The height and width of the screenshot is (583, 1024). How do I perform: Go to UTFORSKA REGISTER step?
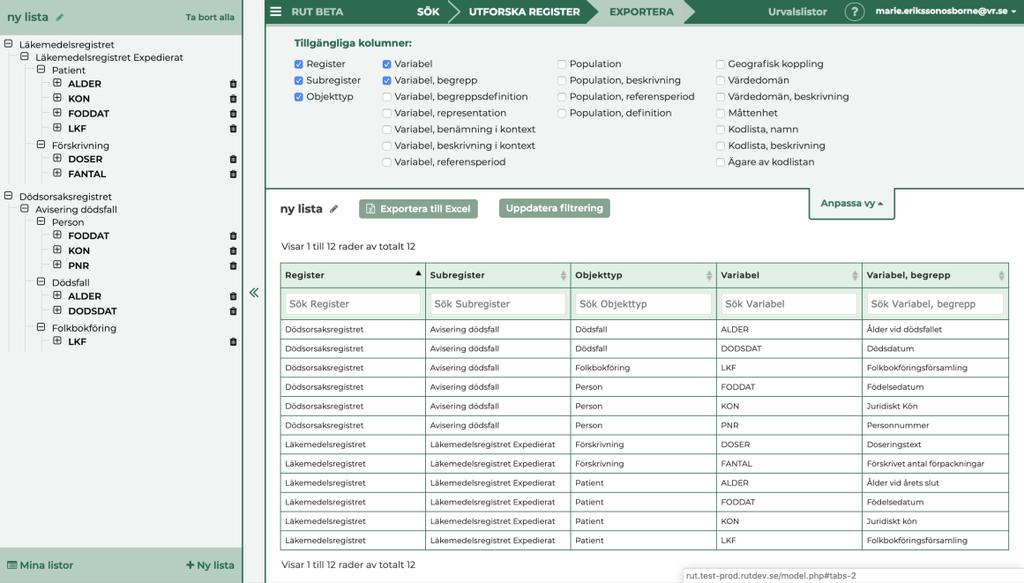tap(524, 12)
